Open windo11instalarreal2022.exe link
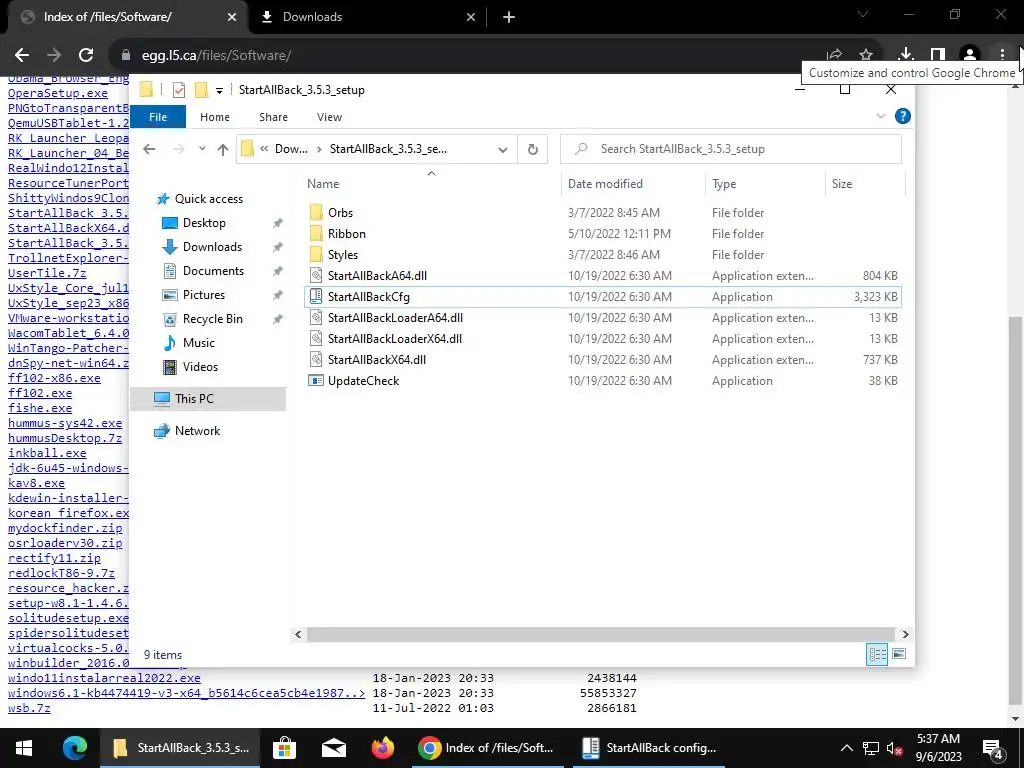This screenshot has height=768, width=1024. point(104,678)
